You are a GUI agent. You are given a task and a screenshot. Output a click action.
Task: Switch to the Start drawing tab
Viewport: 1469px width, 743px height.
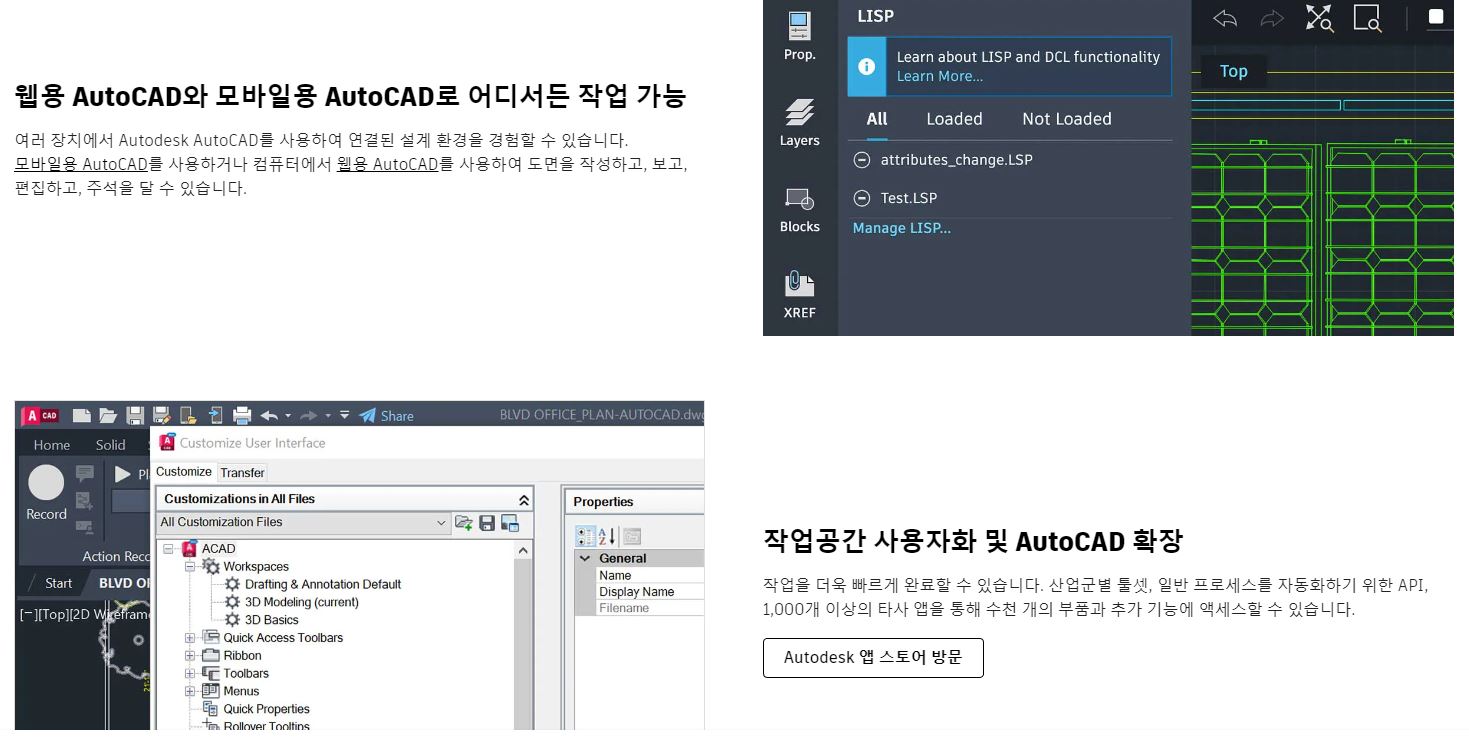59,583
